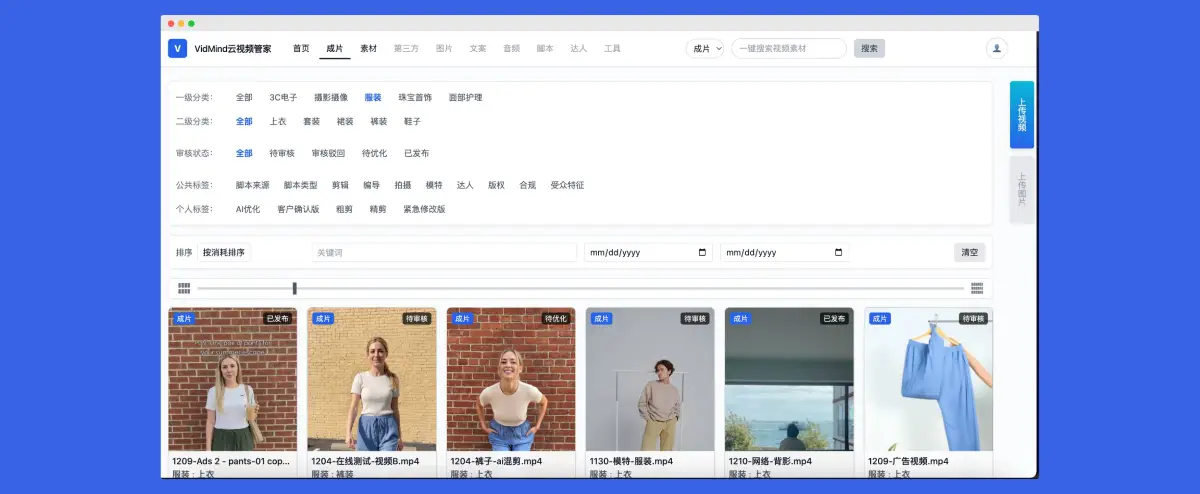The width and height of the screenshot is (1200, 494).
Task: Expand the 剪辑 public tag
Action: click(341, 185)
